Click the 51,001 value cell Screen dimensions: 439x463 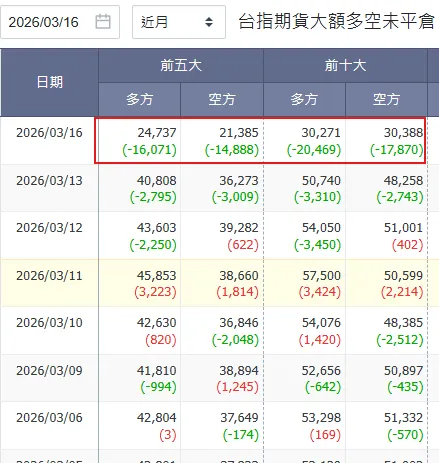[x=386, y=235]
